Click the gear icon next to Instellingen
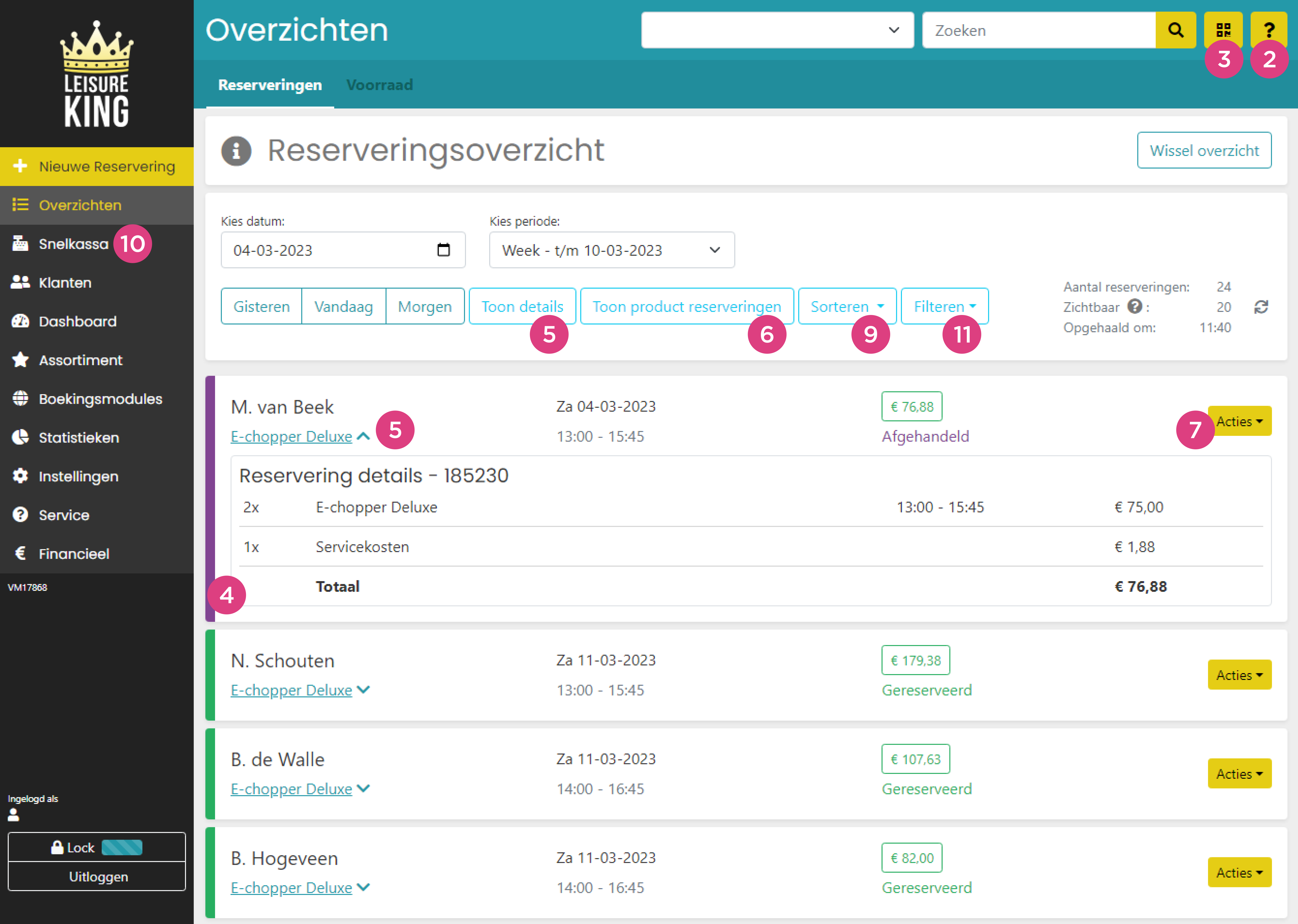This screenshot has width=1298, height=924. [x=20, y=476]
